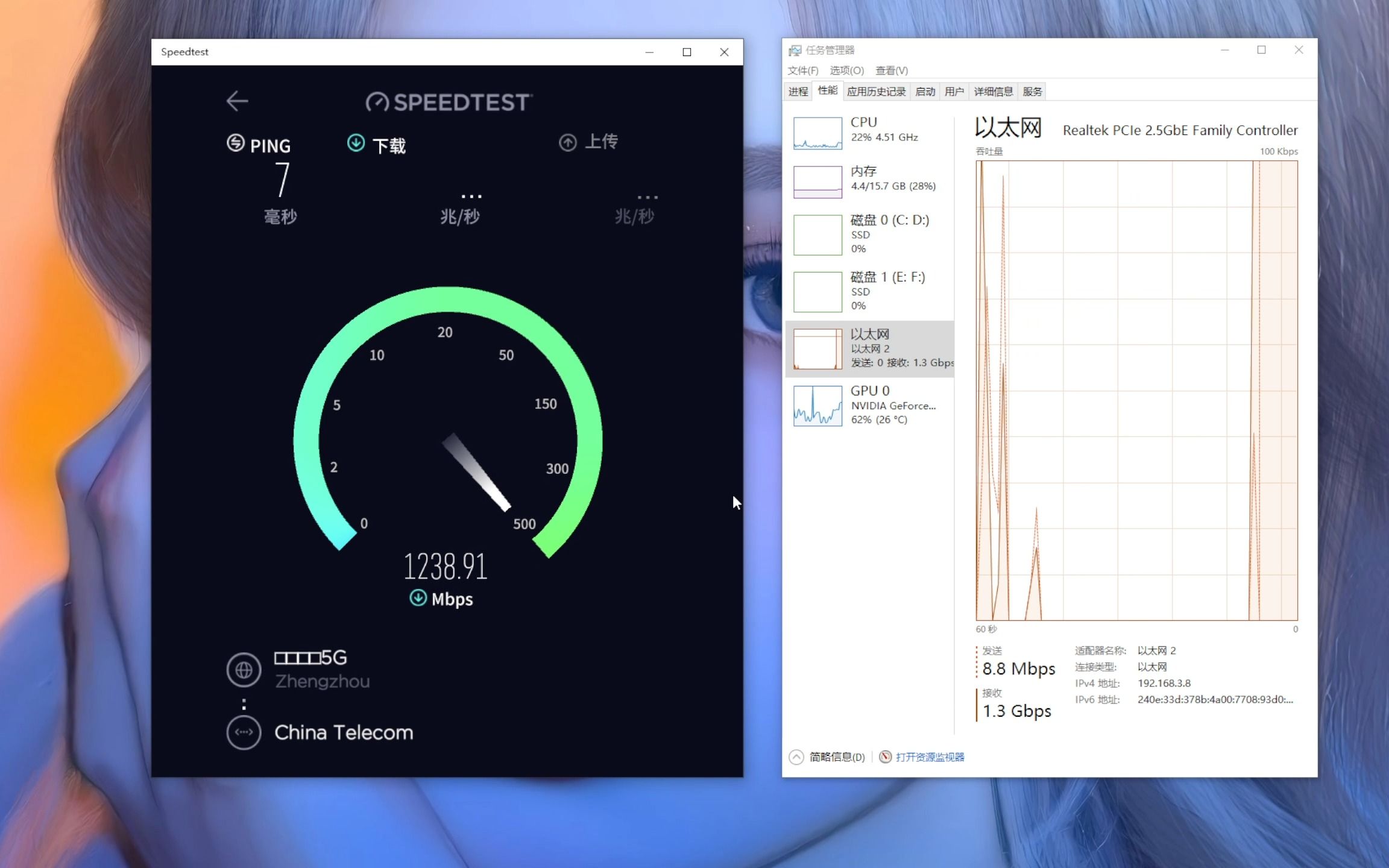Maximize the Task Manager window
Image resolution: width=1389 pixels, height=868 pixels.
(1261, 50)
